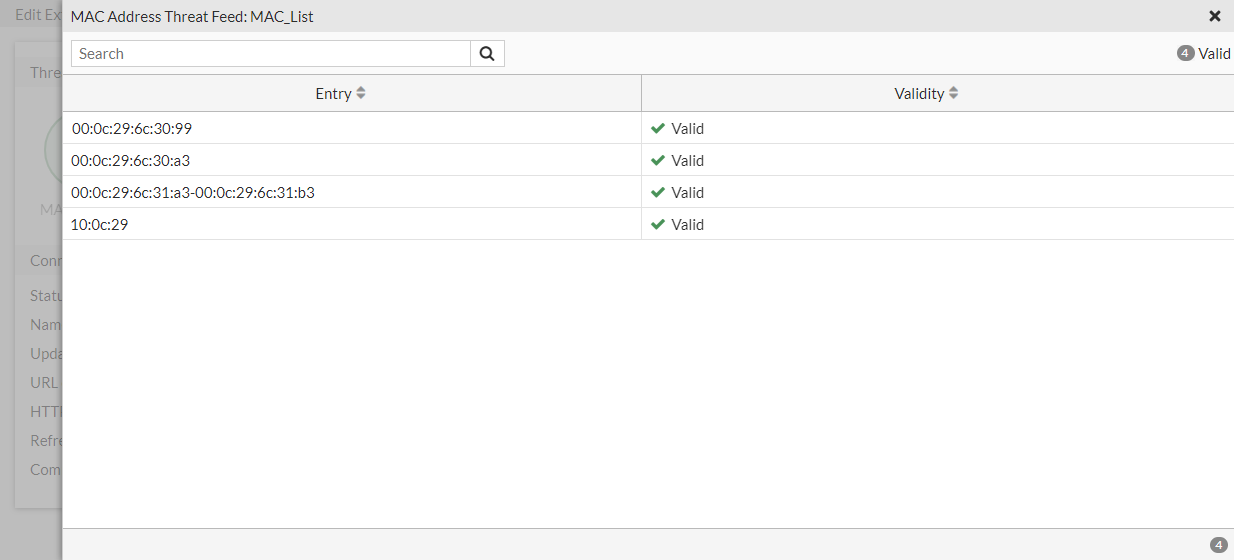The height and width of the screenshot is (560, 1234).
Task: Select entry 10:0c:29
Action: tap(100, 225)
